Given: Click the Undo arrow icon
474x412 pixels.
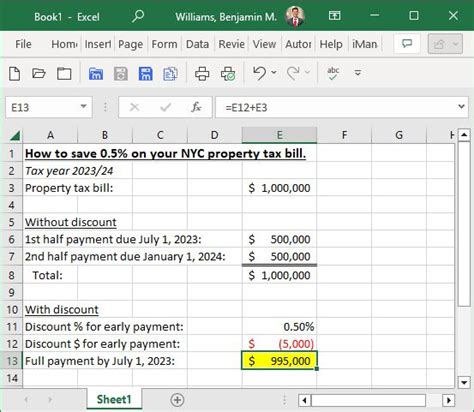Looking at the screenshot, I should (259, 73).
